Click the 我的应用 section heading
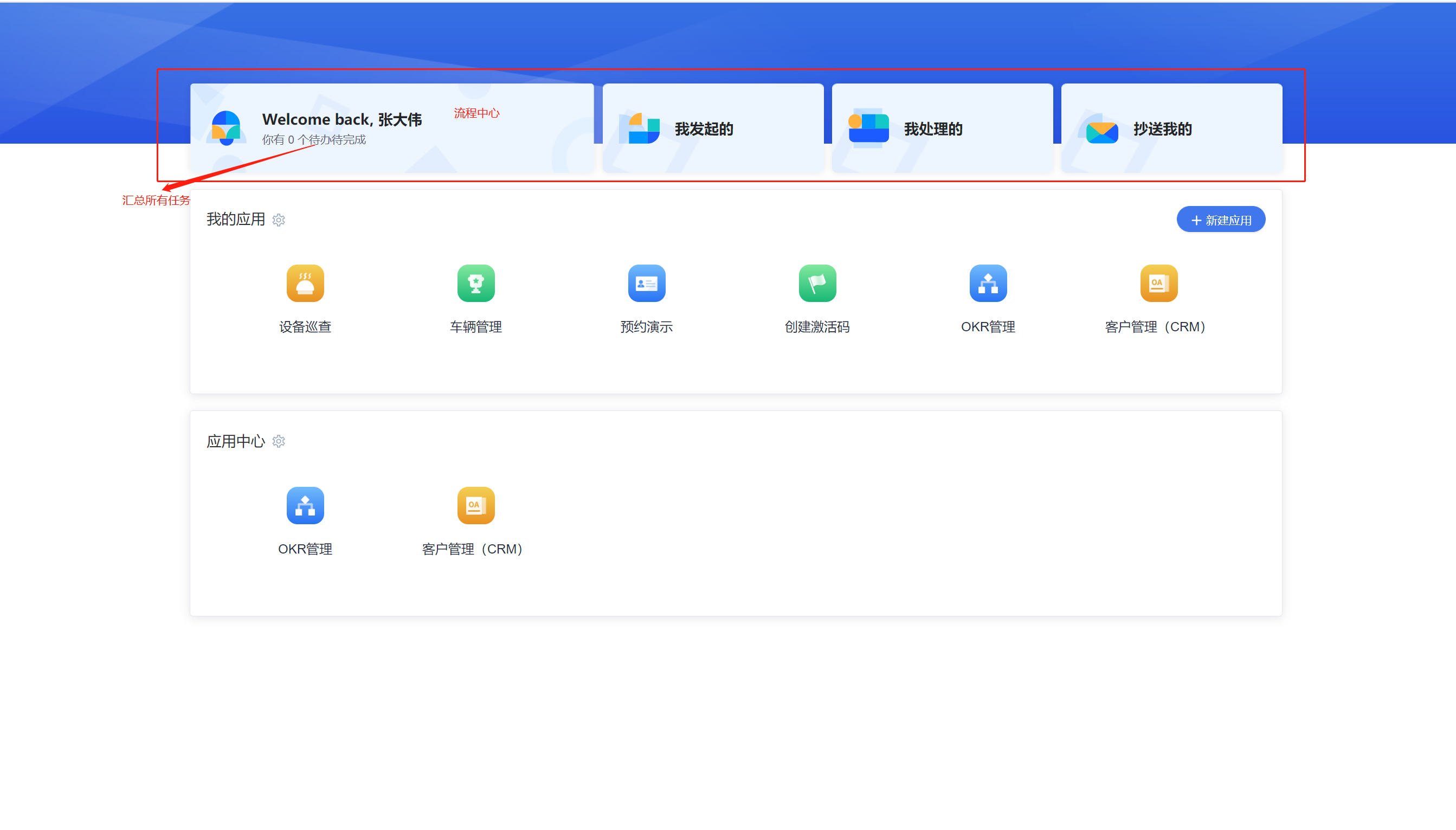This screenshot has height=830, width=1456. point(235,220)
